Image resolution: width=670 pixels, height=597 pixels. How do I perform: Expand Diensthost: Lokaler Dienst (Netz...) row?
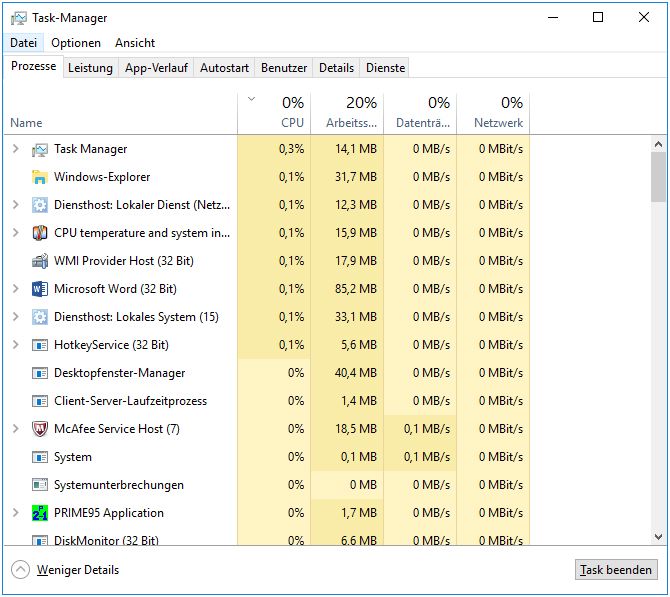[16, 205]
